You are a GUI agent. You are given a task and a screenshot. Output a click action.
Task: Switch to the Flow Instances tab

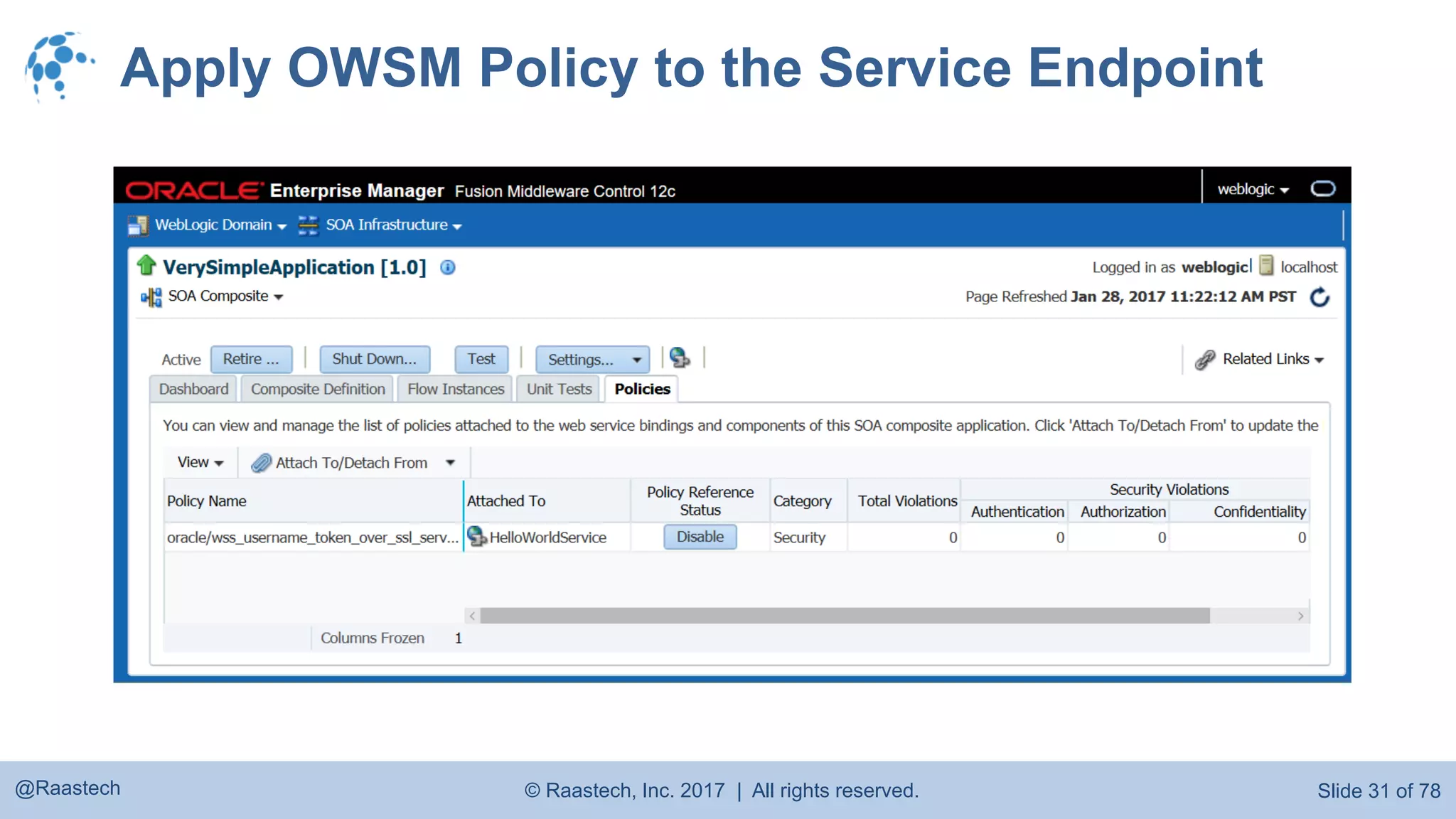(x=456, y=390)
